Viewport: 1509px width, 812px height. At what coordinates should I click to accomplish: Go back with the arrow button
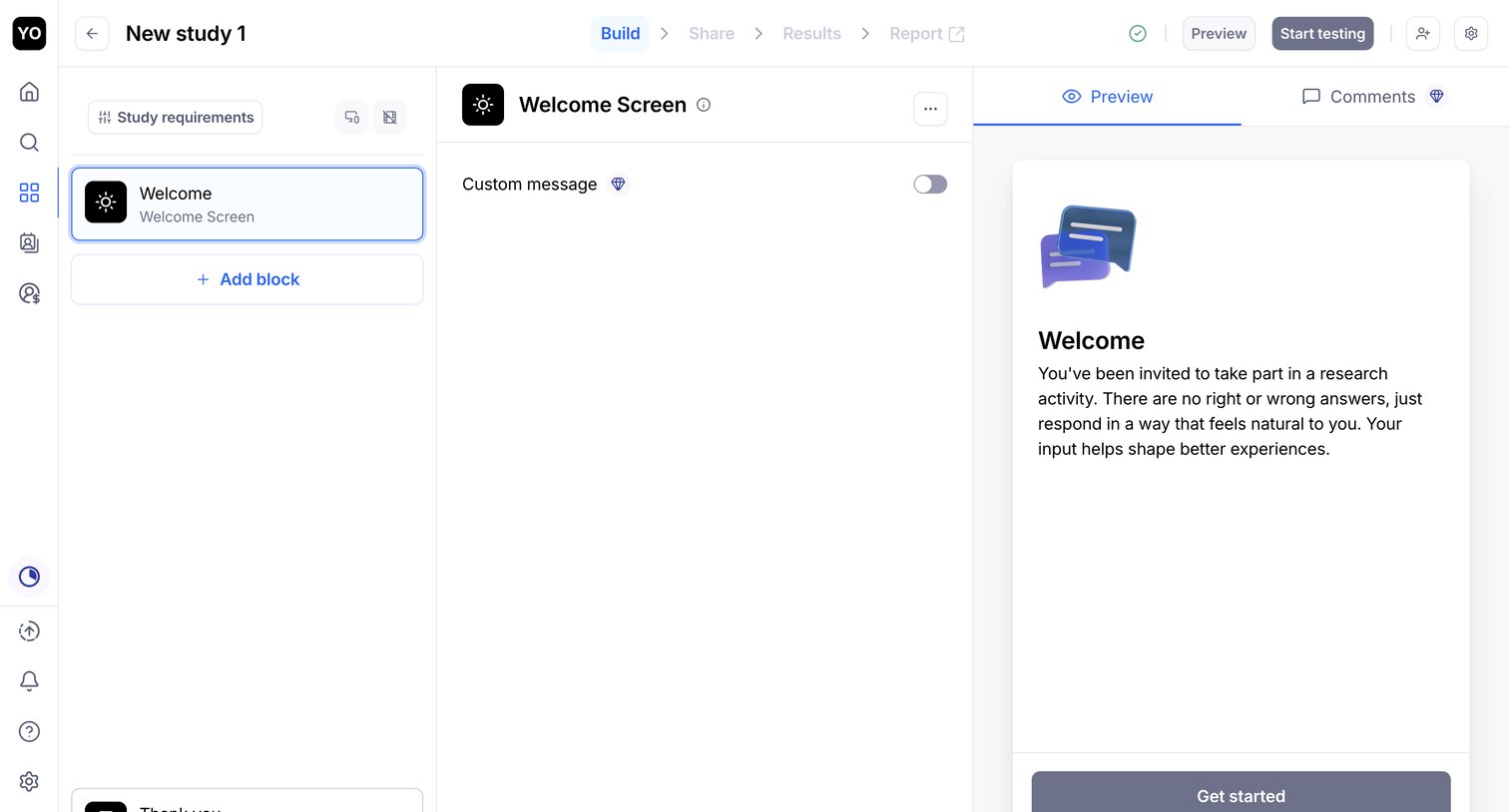(92, 33)
